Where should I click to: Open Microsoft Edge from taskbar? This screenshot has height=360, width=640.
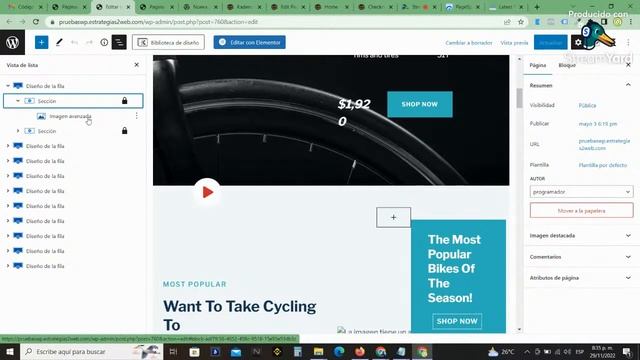pyautogui.click(x=339, y=351)
